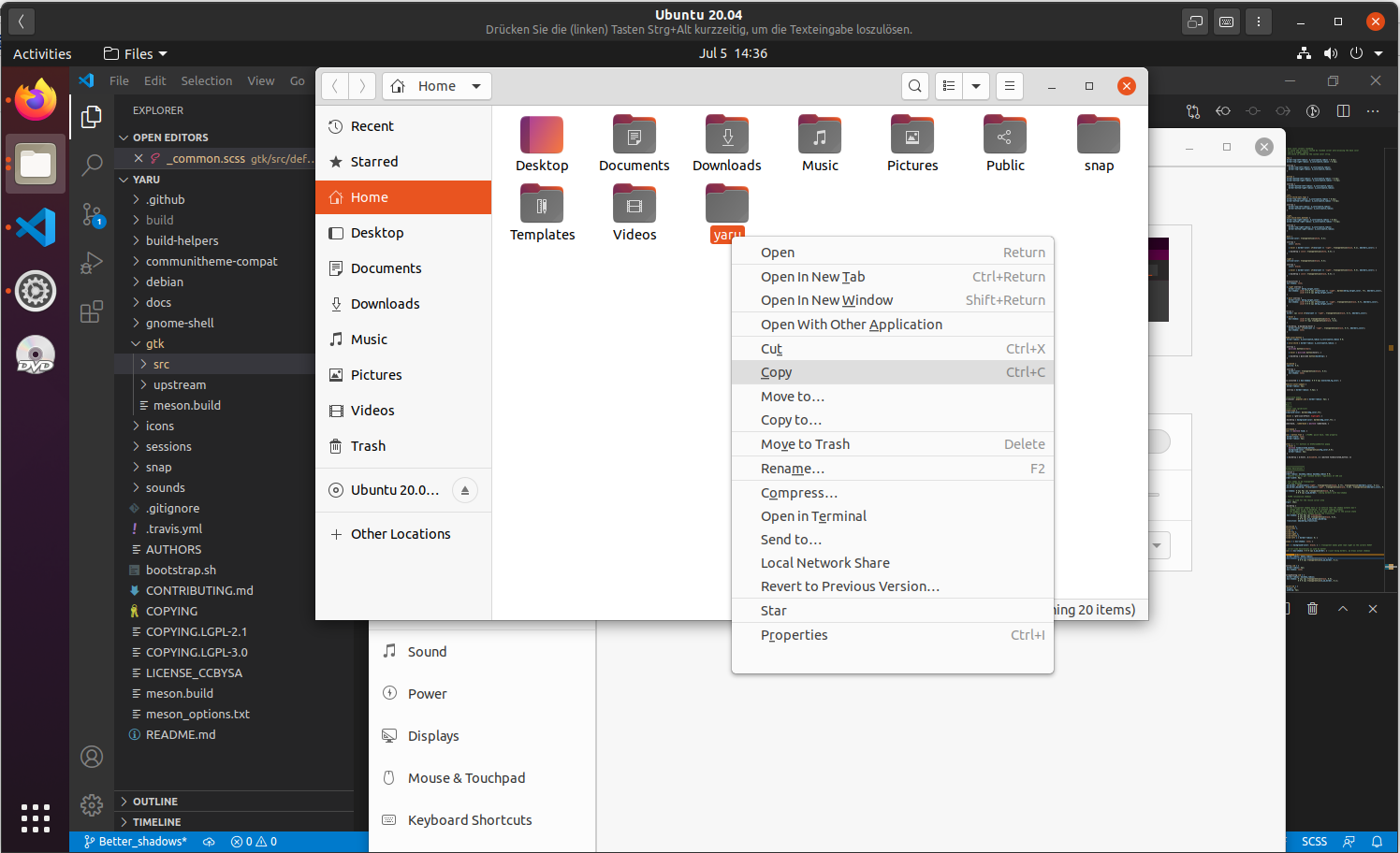The width and height of the screenshot is (1400, 853).
Task: Switch Files to list view icon
Action: pos(949,86)
